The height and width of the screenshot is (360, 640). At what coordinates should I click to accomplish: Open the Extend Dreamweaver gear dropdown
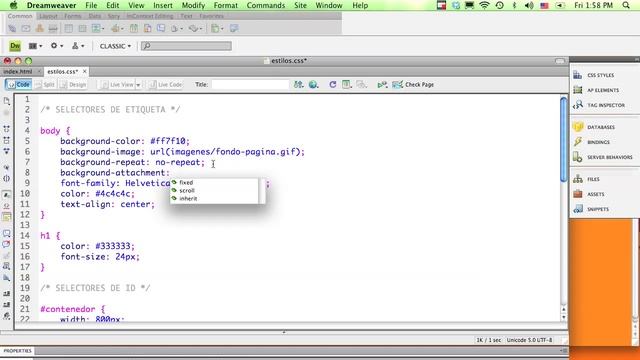57,46
